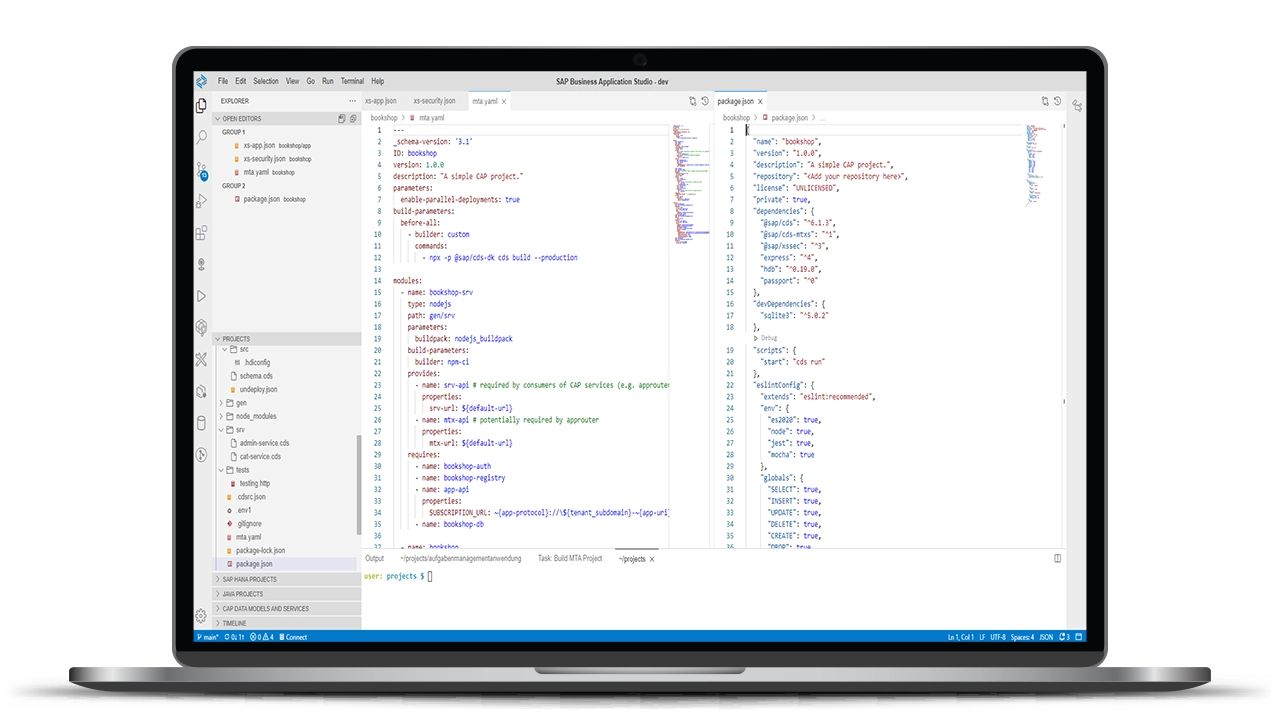Viewport: 1280px width, 720px height.
Task: Click the JSON language mode in status bar
Action: click(1046, 637)
